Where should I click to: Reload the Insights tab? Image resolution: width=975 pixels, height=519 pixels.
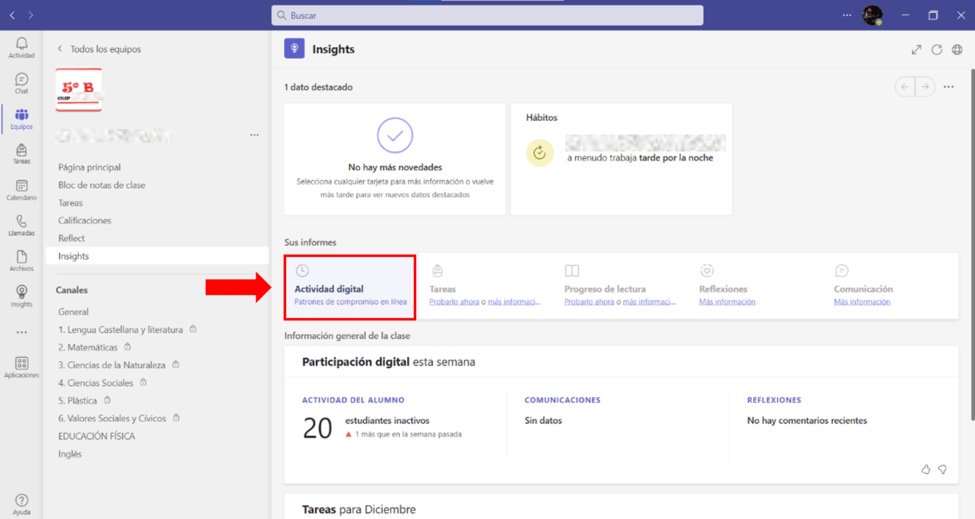[936, 50]
